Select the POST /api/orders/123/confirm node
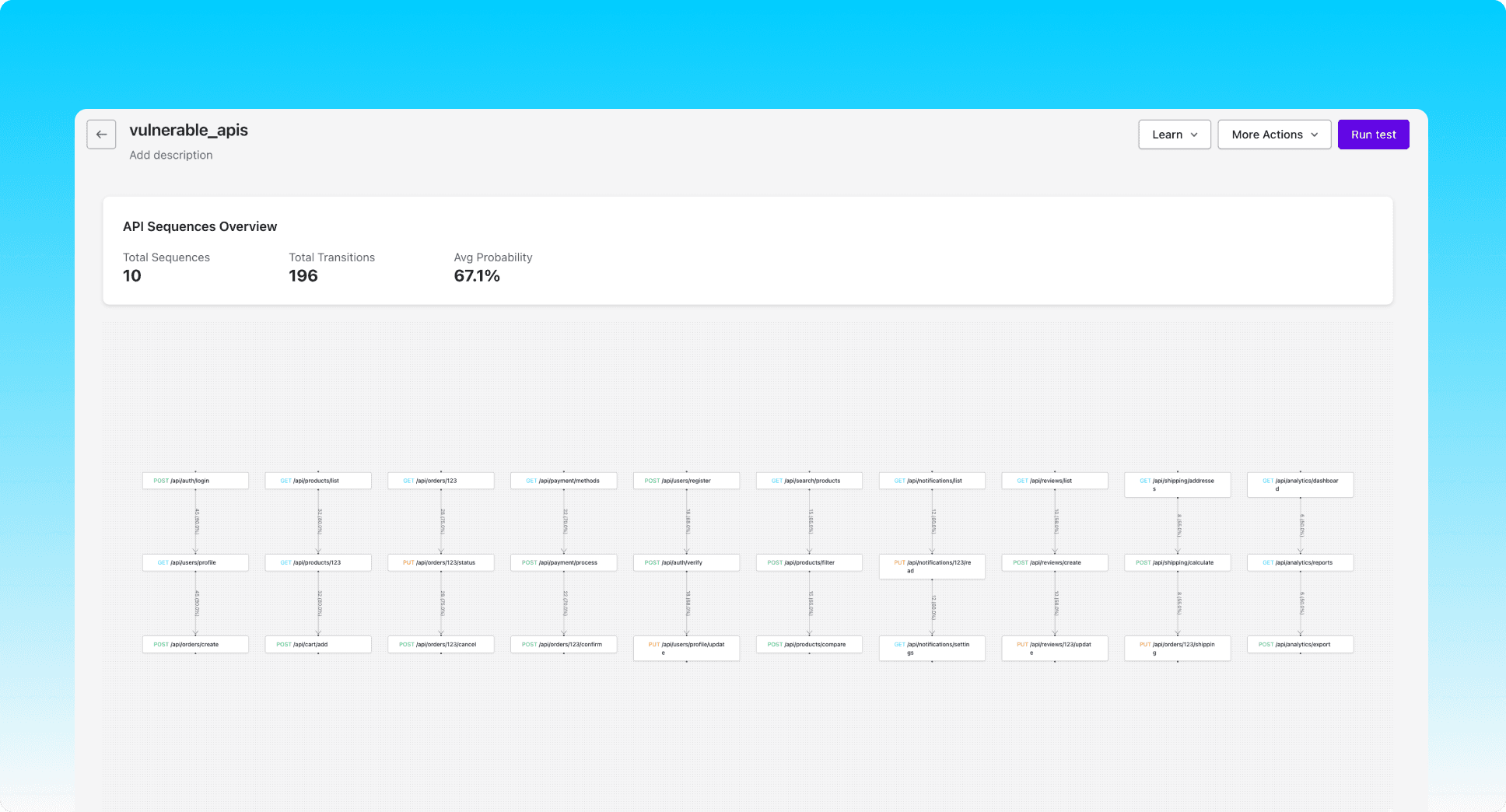Viewport: 1506px width, 812px height. 564,644
